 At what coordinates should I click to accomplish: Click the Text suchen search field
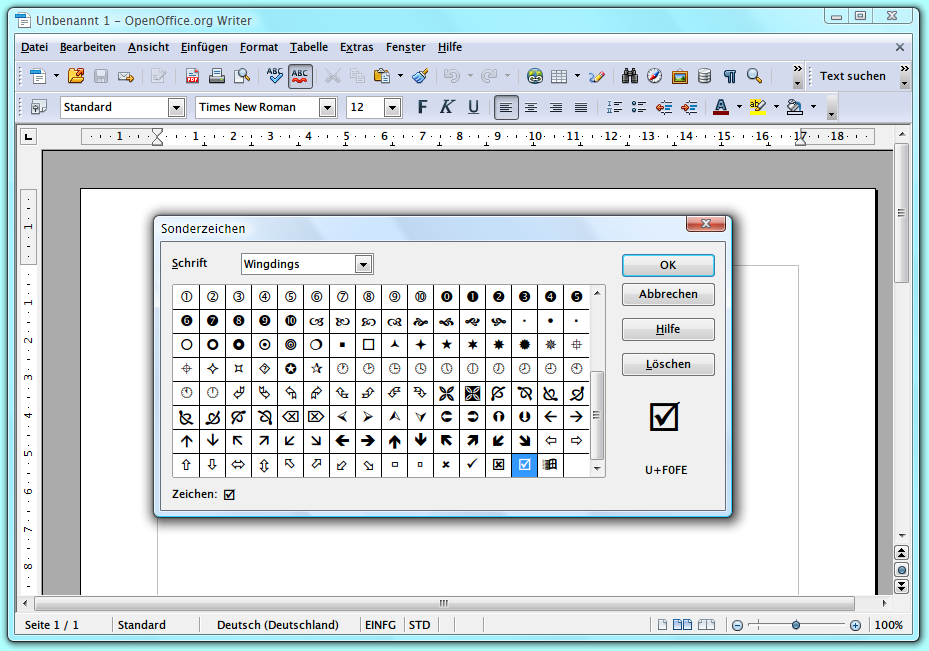pos(853,76)
